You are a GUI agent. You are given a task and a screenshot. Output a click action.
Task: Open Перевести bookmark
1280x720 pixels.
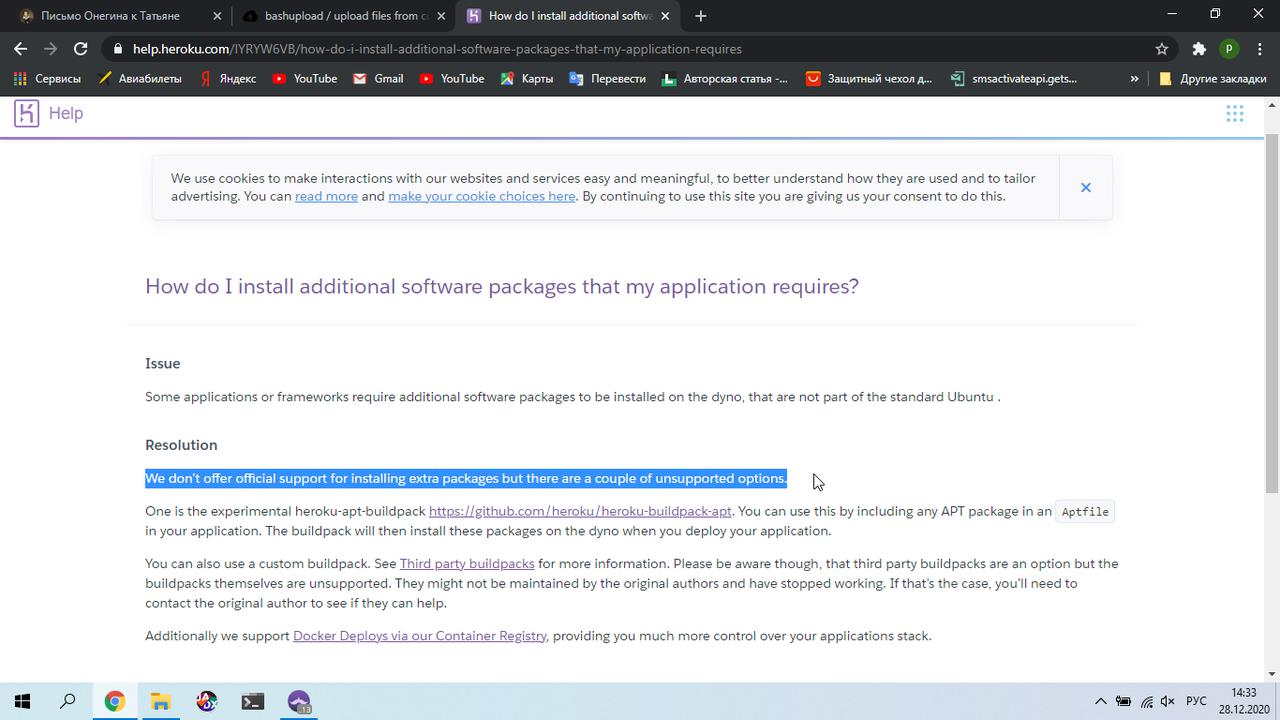[607, 78]
